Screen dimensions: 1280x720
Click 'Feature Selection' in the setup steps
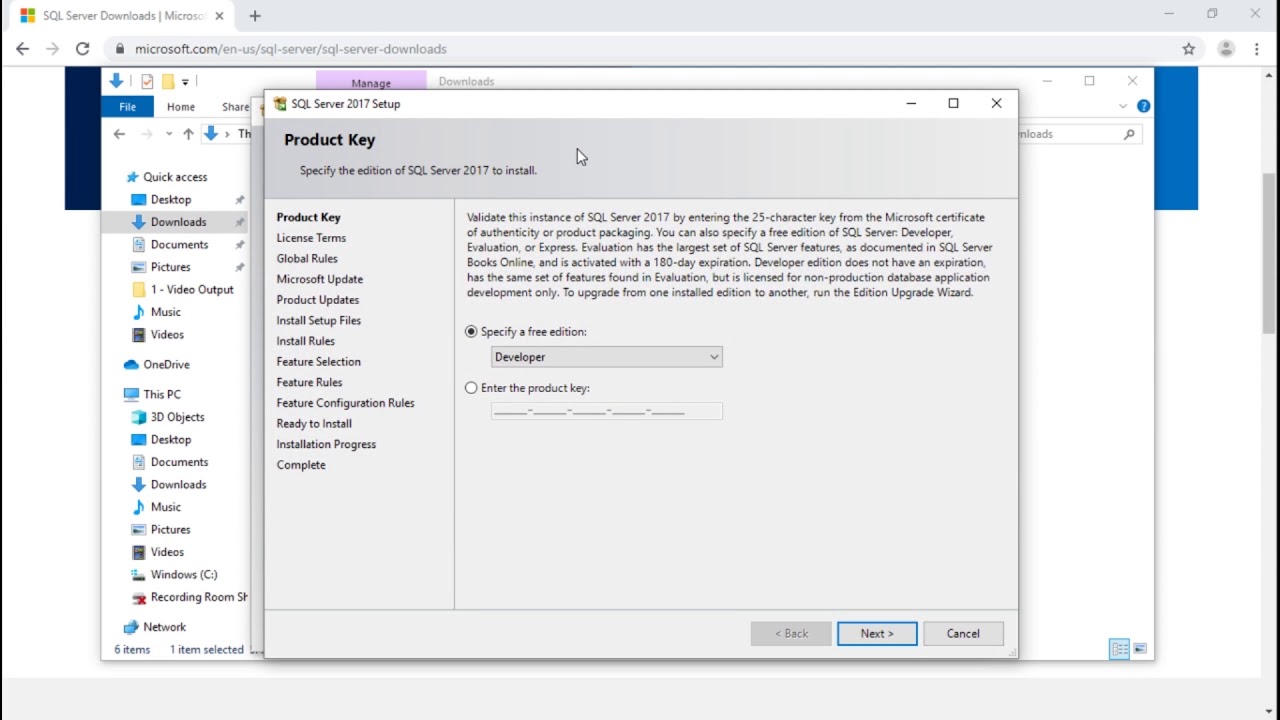coord(319,362)
